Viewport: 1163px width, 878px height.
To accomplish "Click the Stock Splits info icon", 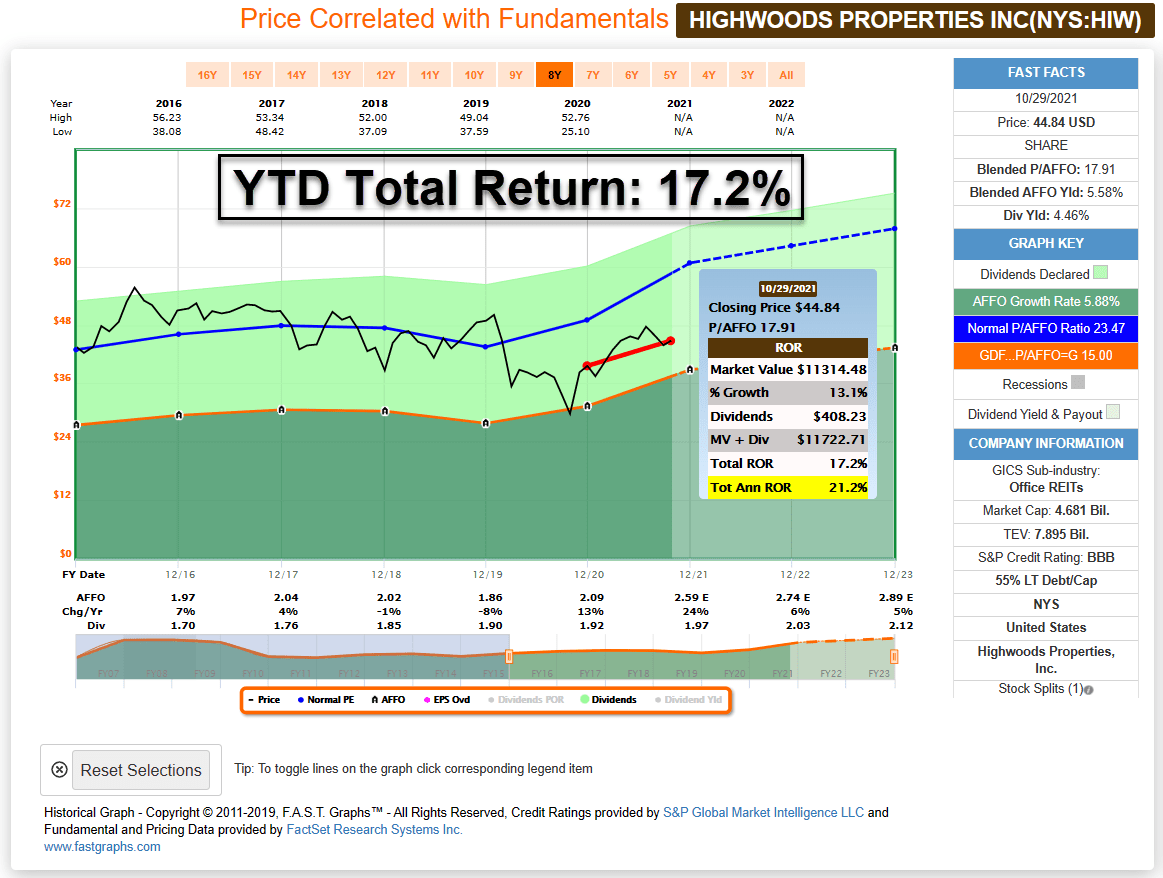I will (x=1089, y=690).
